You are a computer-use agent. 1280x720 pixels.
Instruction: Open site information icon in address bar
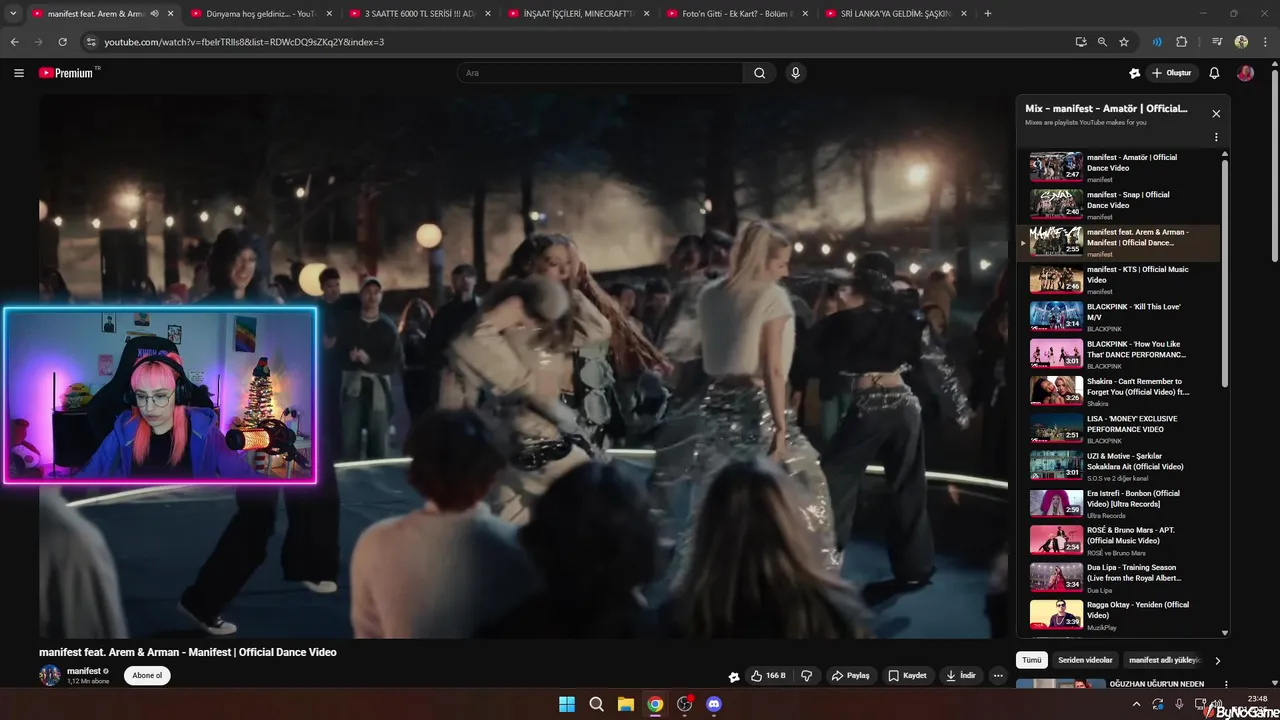point(91,42)
